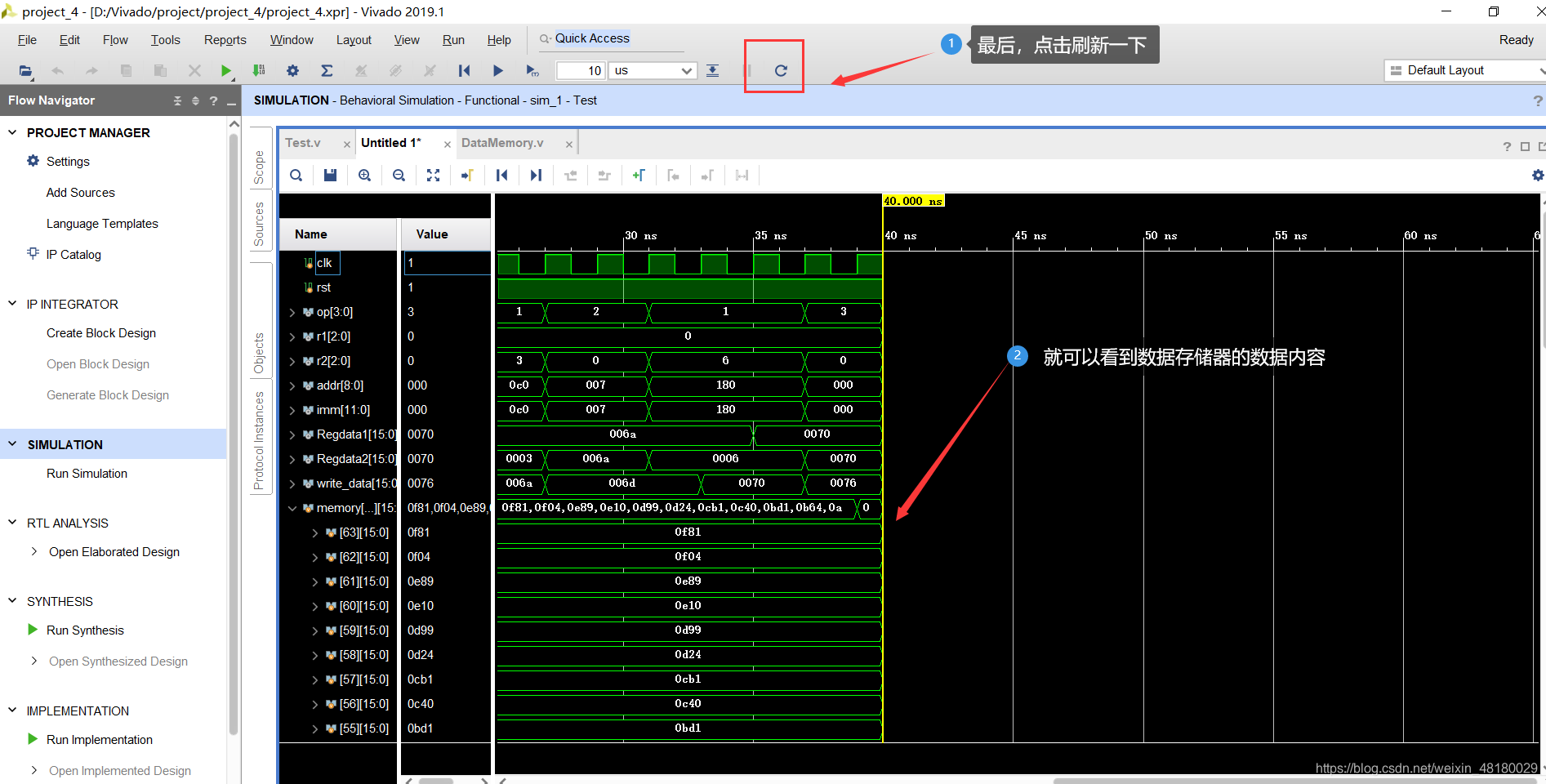Click the Previous Transition icon
Screen dimensions: 1546x784
pos(570,175)
